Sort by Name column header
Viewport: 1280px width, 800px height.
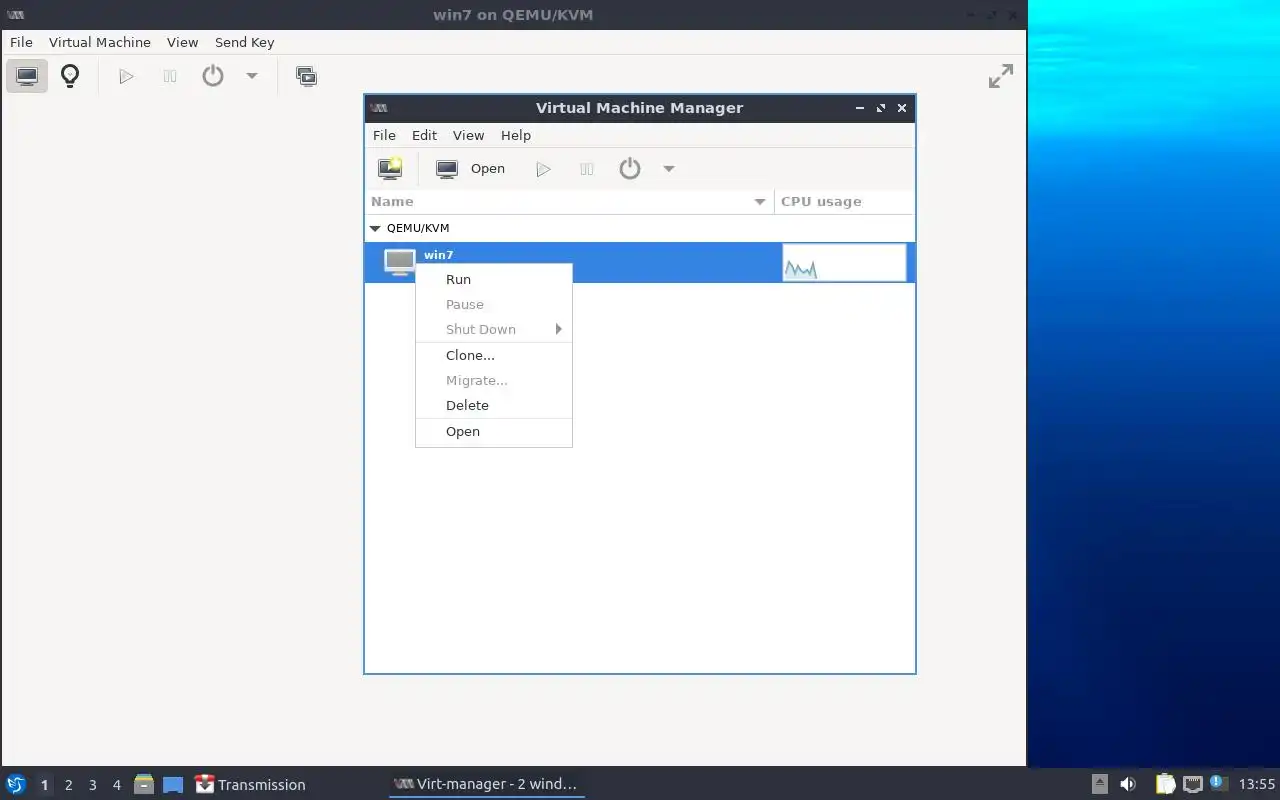pos(570,201)
